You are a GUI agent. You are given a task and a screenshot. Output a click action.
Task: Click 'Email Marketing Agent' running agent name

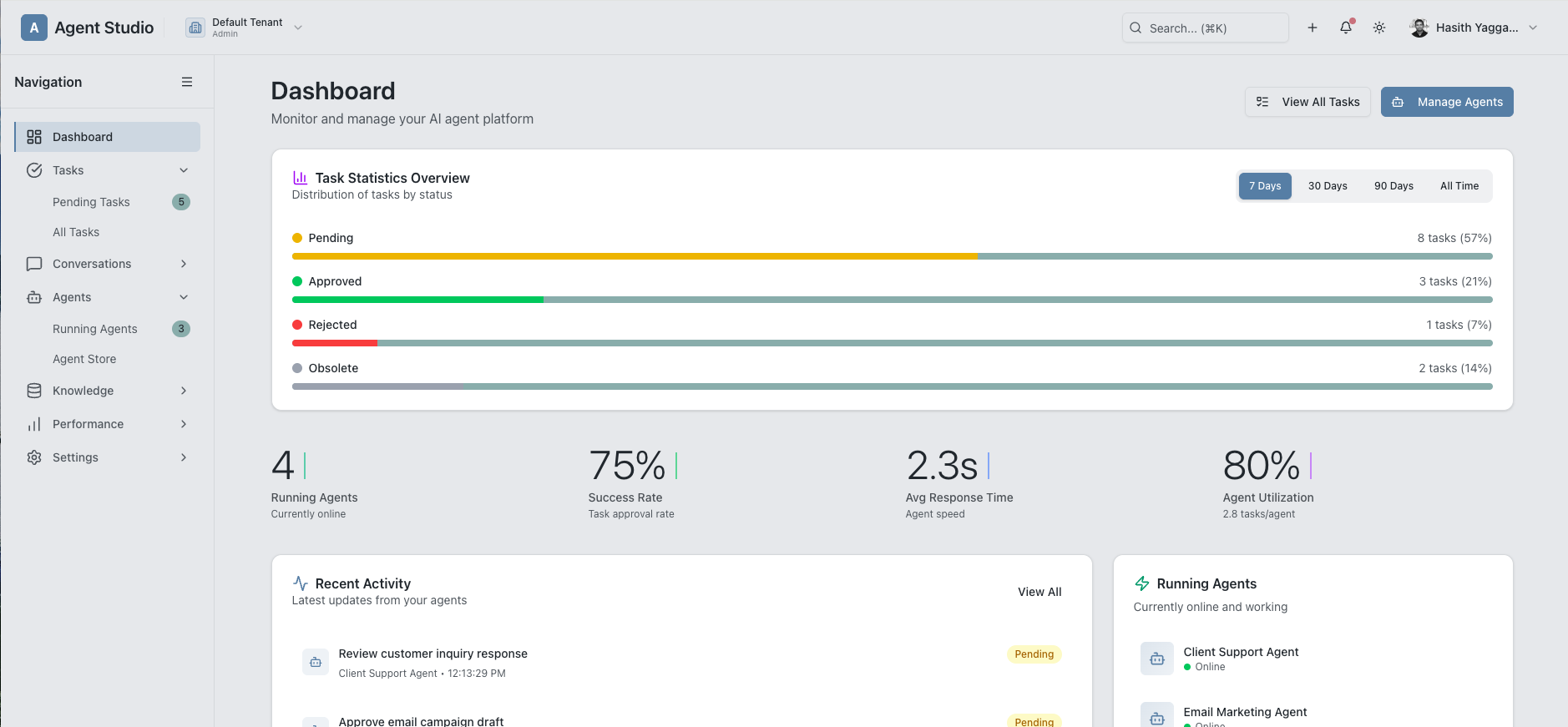[1245, 712]
